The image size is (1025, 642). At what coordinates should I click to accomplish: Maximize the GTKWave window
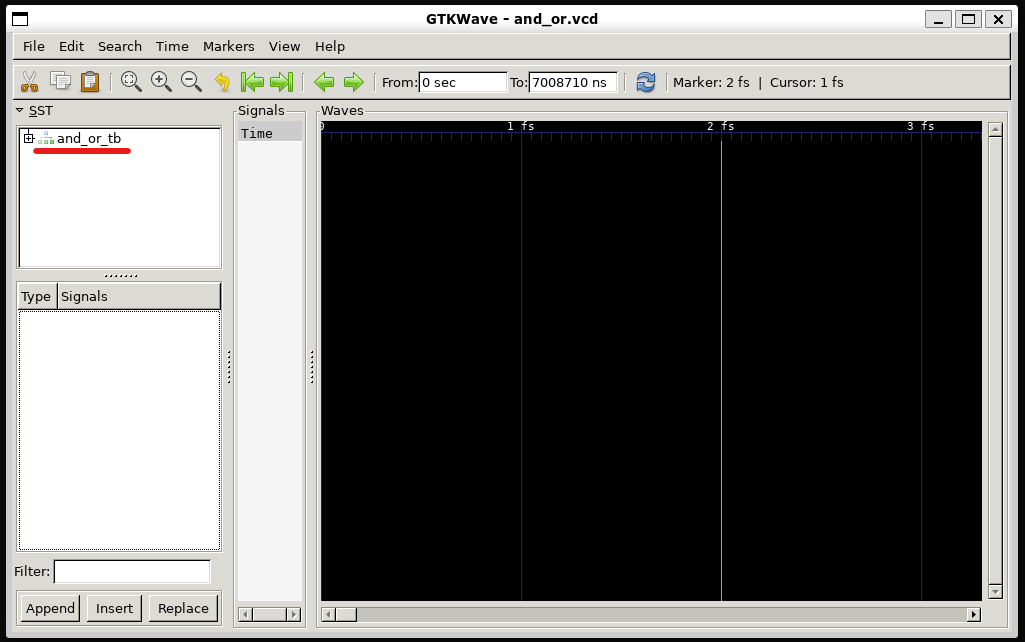(x=968, y=19)
